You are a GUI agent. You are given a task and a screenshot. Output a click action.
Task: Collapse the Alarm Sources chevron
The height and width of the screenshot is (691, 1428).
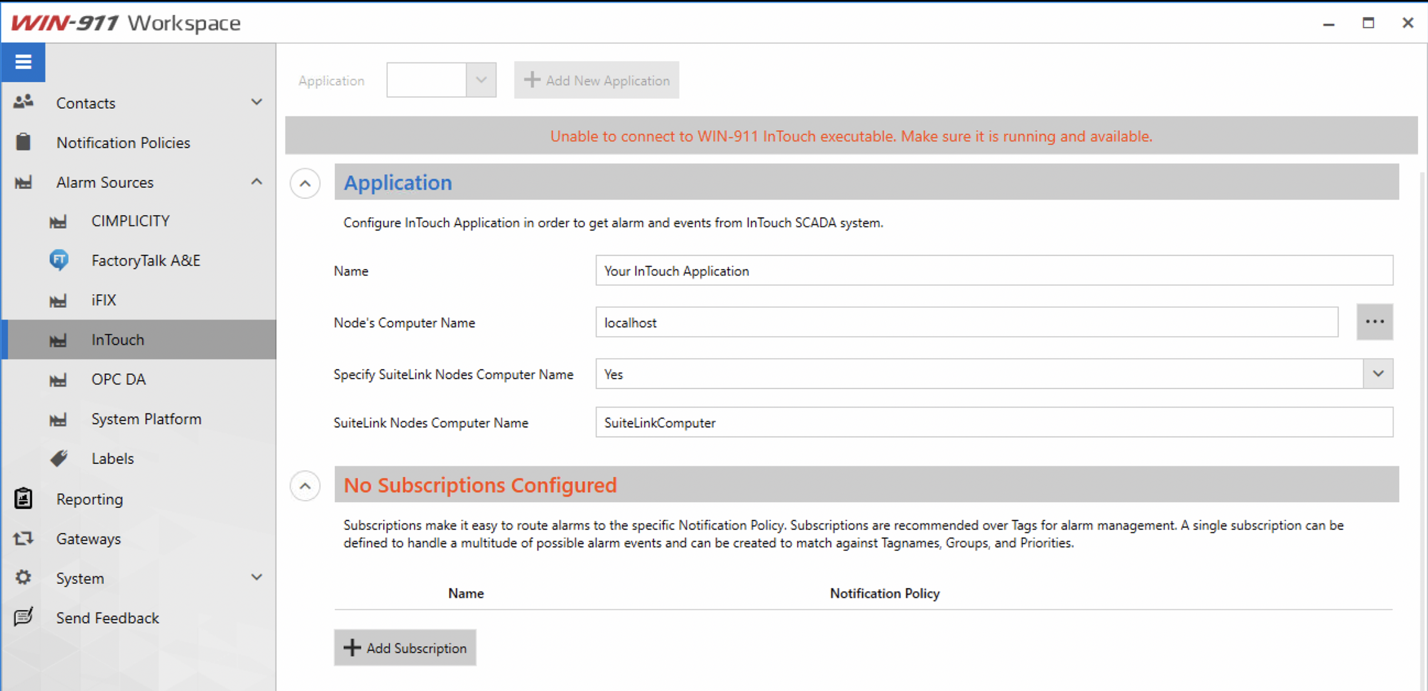257,182
